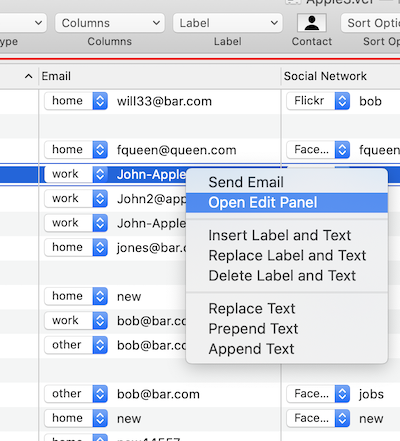Image resolution: width=400 pixels, height=441 pixels.
Task: Open work label popup for John2 email
Action: pyautogui.click(x=76, y=199)
